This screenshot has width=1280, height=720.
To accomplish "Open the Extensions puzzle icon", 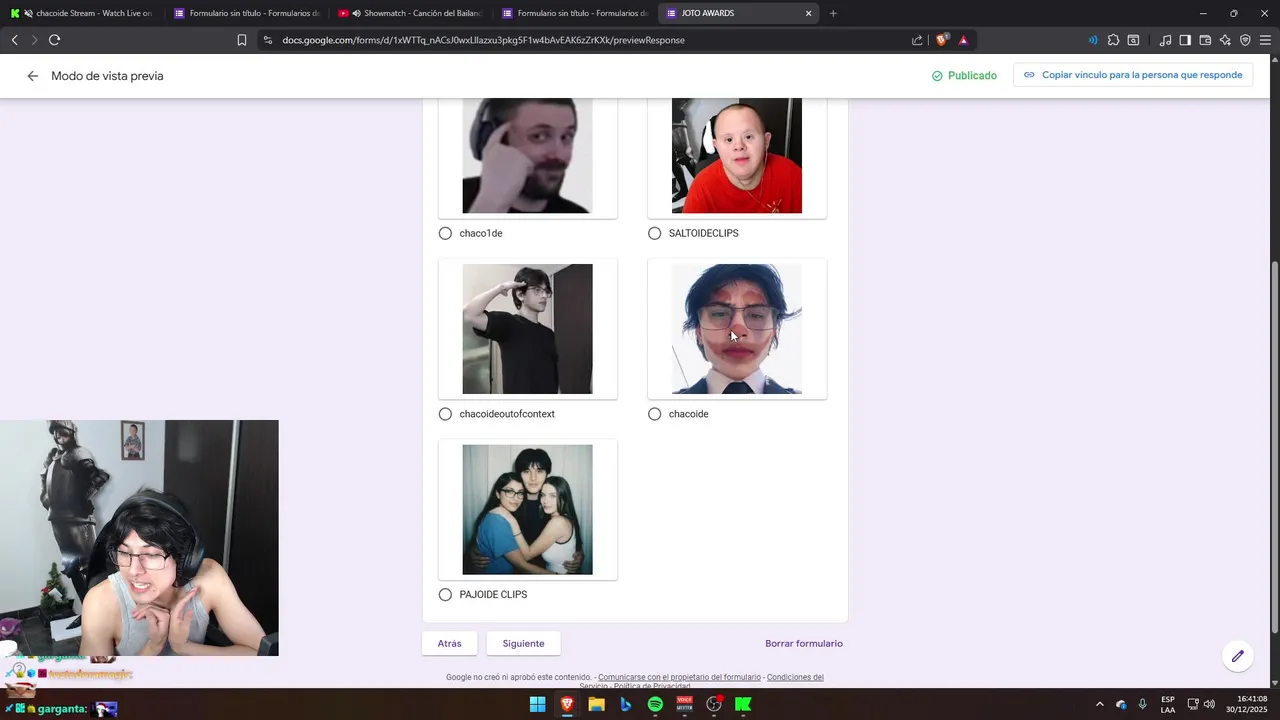I will tap(1113, 40).
